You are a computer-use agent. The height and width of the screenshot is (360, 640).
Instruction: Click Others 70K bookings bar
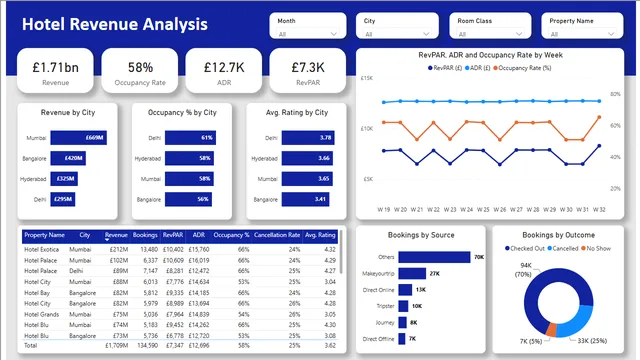click(434, 257)
